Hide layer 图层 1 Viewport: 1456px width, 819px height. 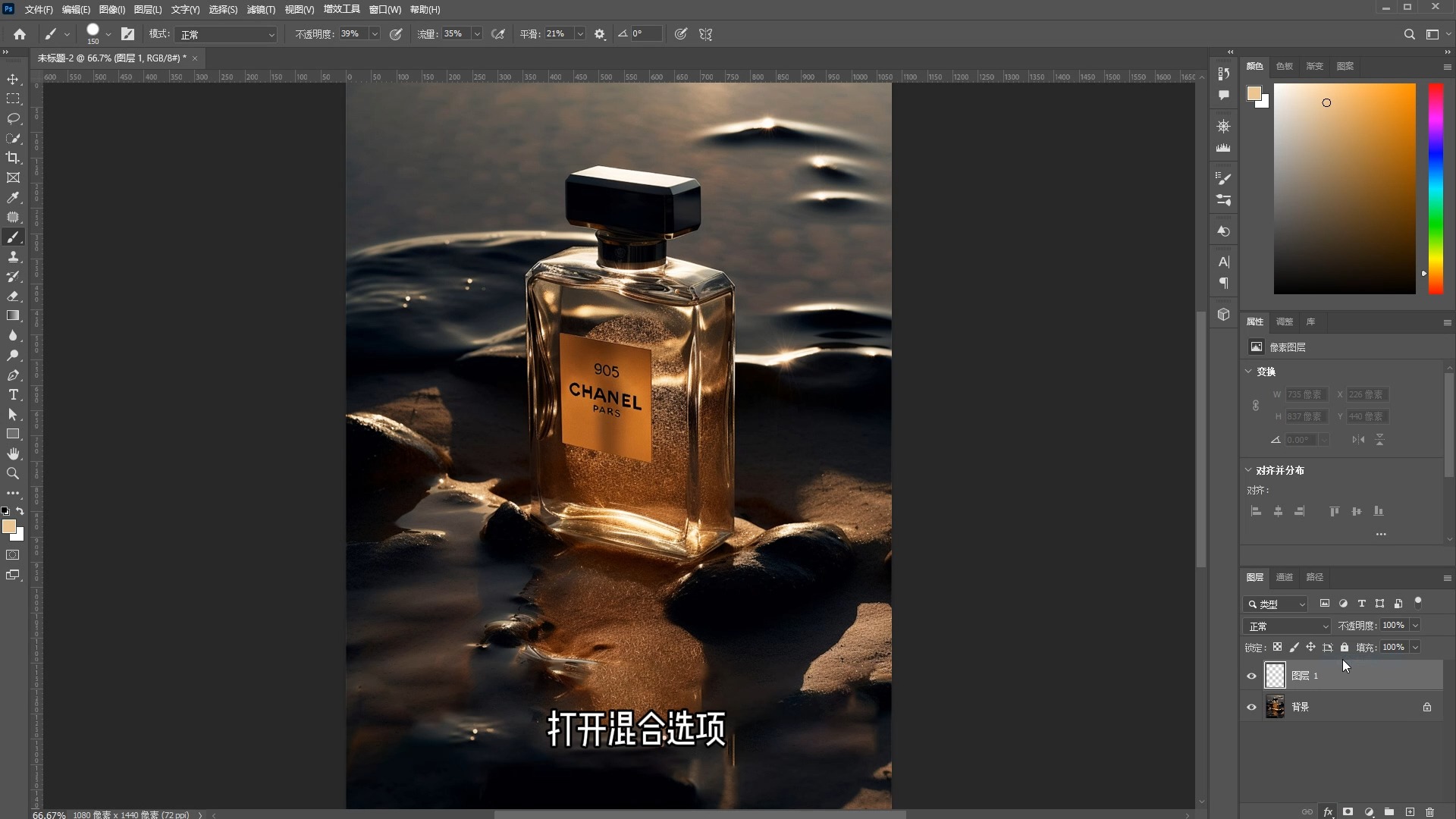pos(1252,676)
